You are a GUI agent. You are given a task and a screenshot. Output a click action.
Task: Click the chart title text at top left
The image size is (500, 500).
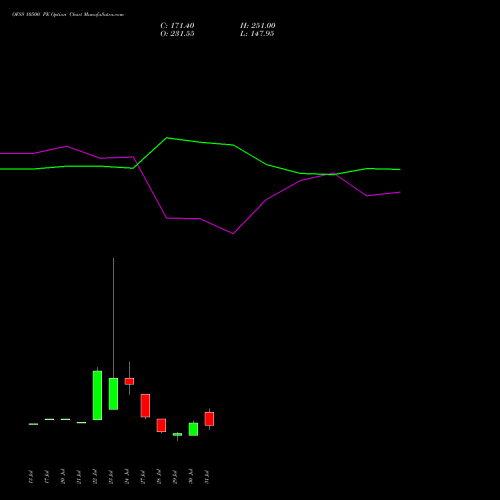pos(68,15)
